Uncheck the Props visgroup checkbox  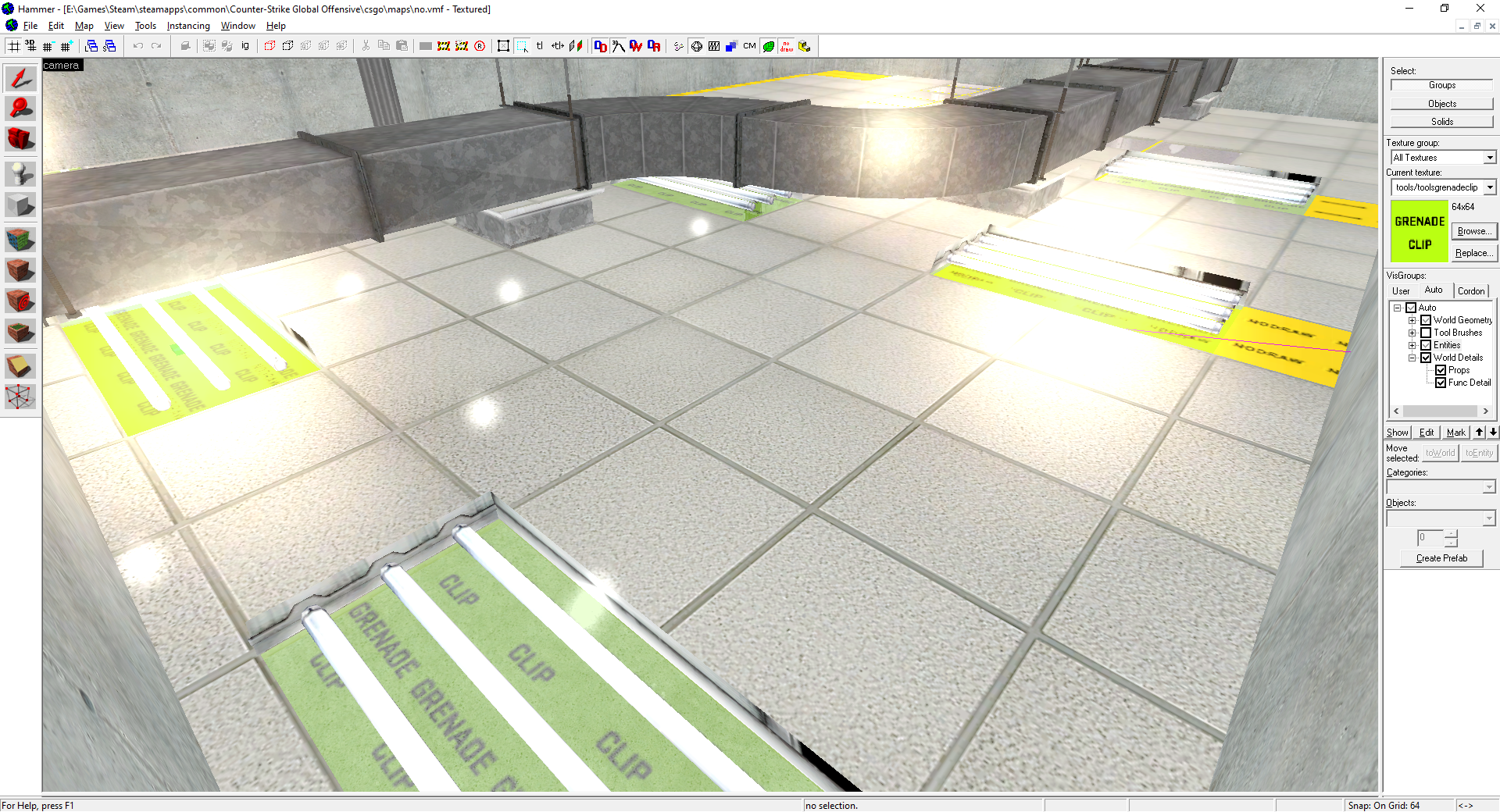tap(1441, 370)
